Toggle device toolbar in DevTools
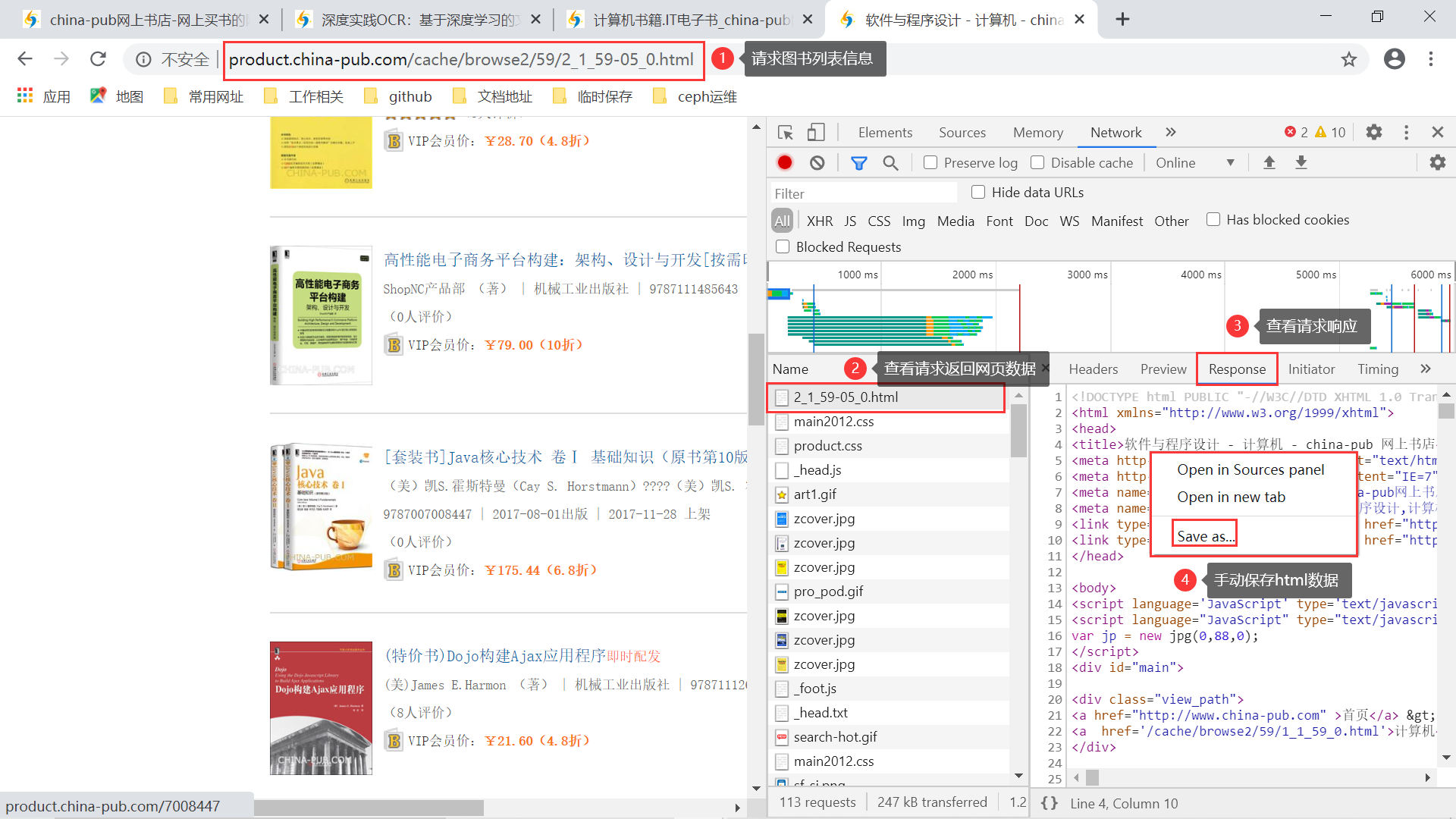Image resolution: width=1456 pixels, height=819 pixels. (x=815, y=133)
